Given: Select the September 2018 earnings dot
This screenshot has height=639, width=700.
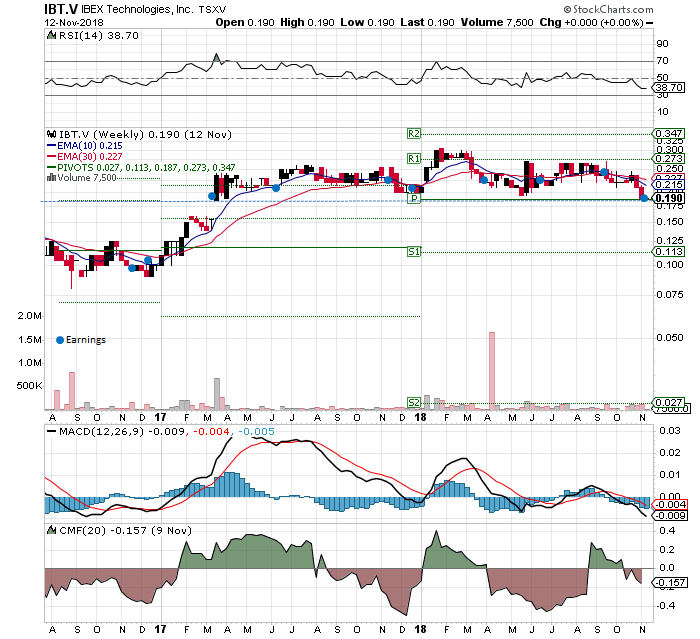Looking at the screenshot, I should coord(604,172).
